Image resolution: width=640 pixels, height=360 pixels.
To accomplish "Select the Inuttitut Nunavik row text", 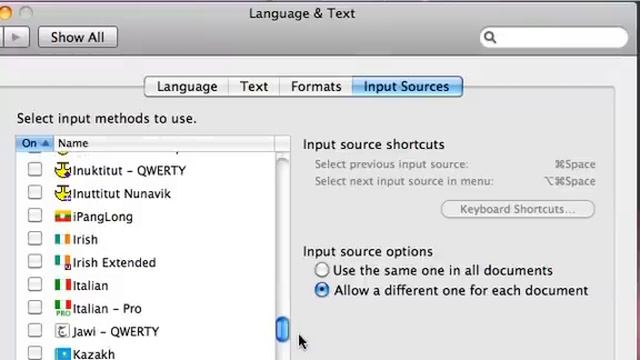I will point(122,193).
